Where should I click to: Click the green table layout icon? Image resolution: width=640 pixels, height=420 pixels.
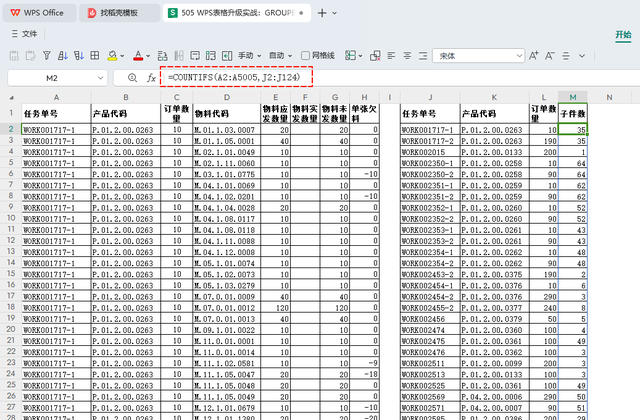click(x=211, y=56)
